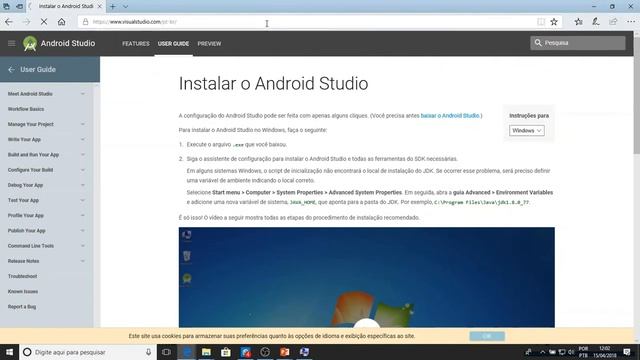The height and width of the screenshot is (360, 640).
Task: Open the hamburger menu on the site header
Action: [11, 43]
